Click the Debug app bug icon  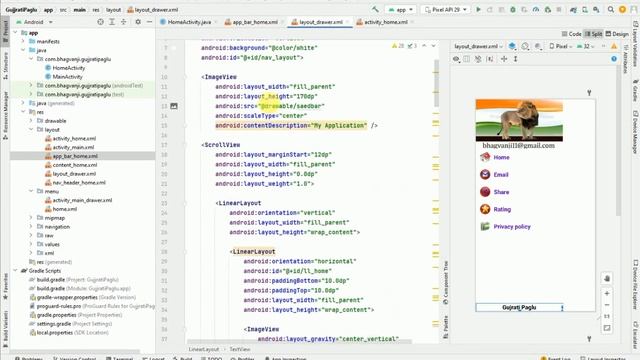513,9
